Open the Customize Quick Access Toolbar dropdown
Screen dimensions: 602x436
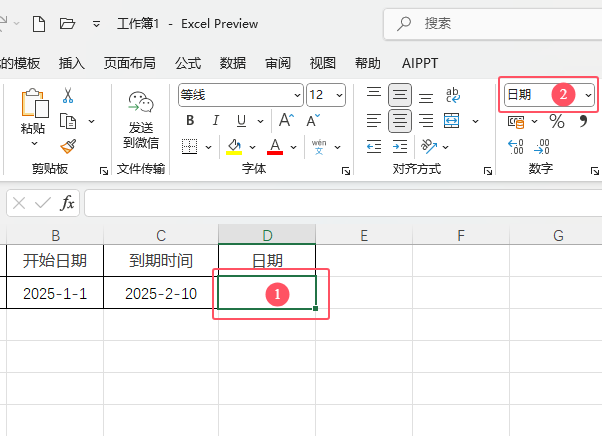click(96, 24)
